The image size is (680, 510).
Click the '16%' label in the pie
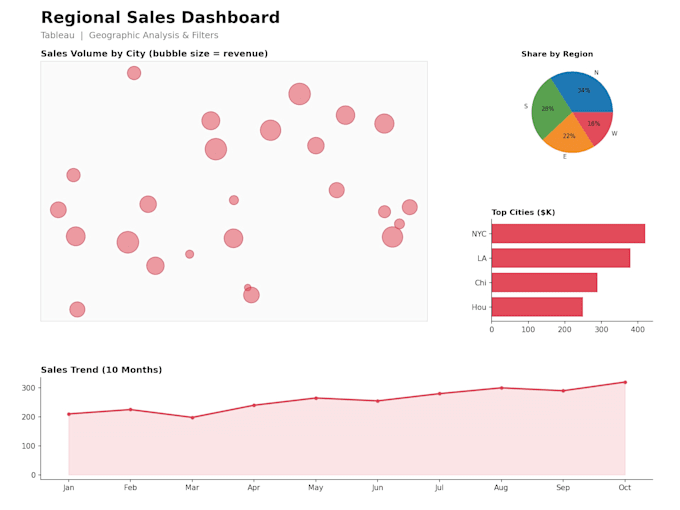(x=594, y=124)
